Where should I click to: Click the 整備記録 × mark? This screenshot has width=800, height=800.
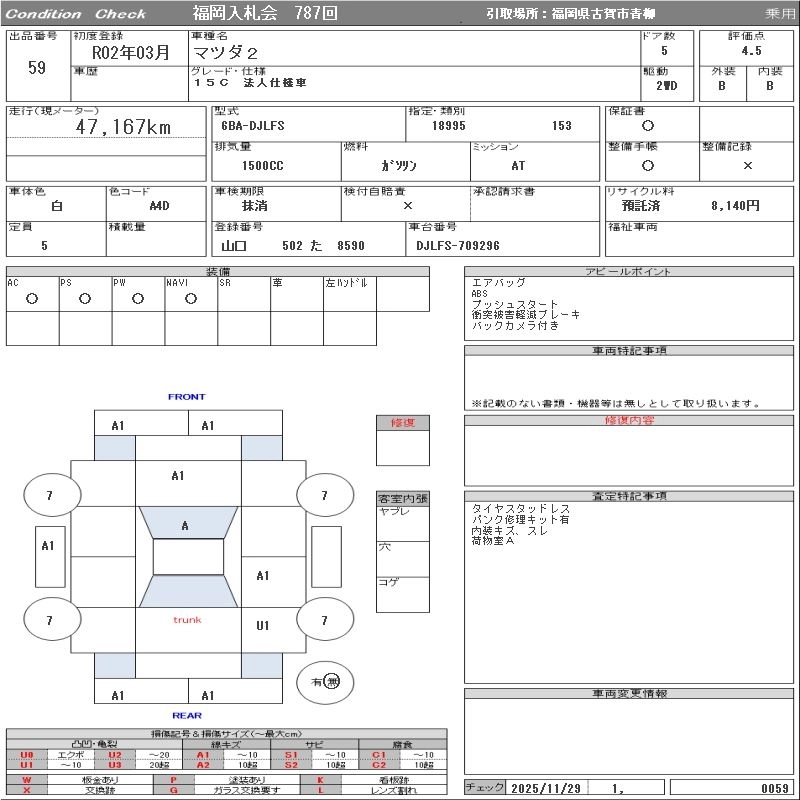(x=747, y=166)
